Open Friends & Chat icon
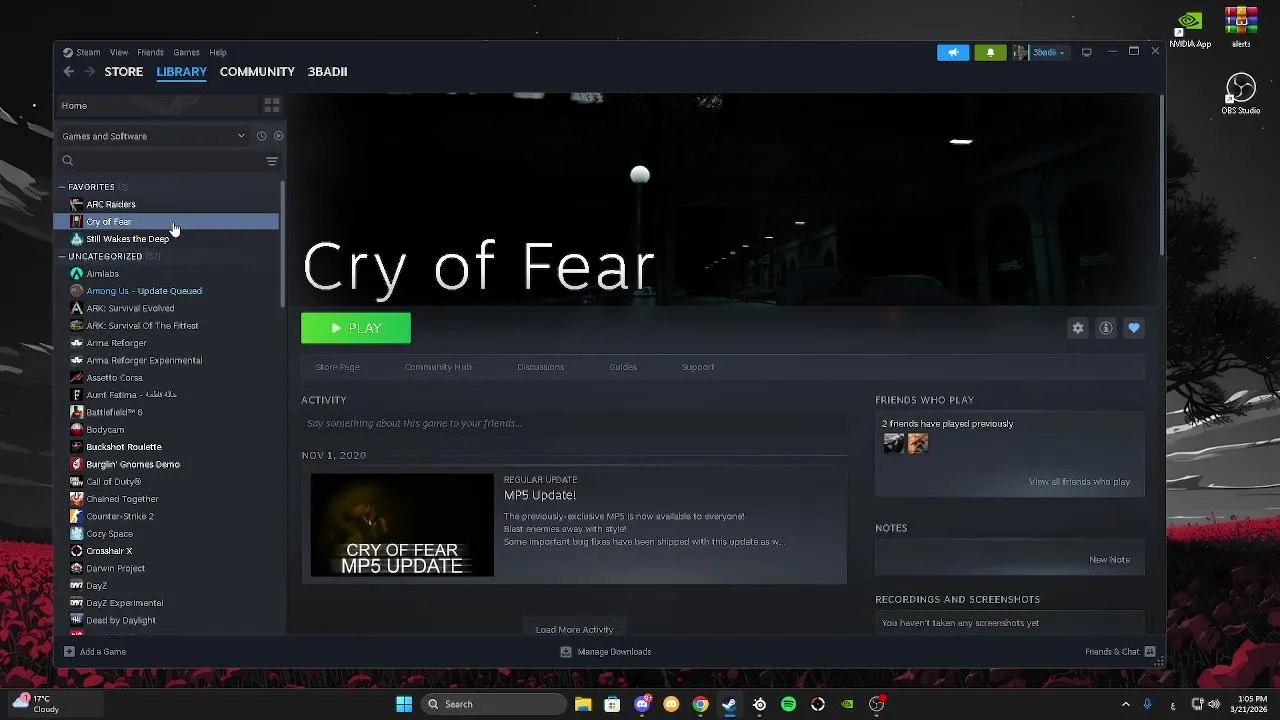The height and width of the screenshot is (720, 1280). tap(1150, 652)
